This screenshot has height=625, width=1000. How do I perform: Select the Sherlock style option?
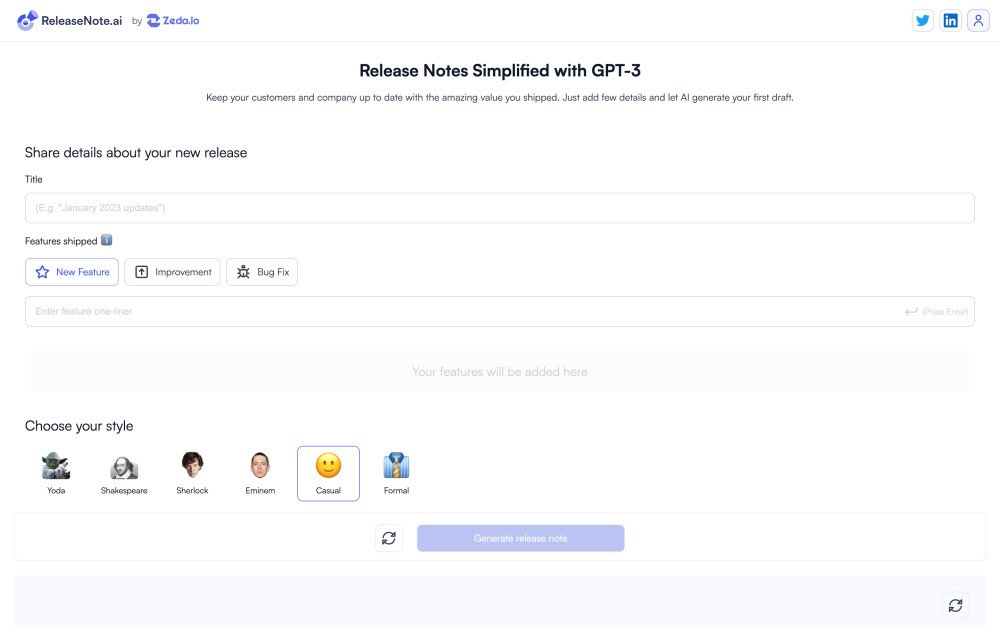tap(192, 466)
